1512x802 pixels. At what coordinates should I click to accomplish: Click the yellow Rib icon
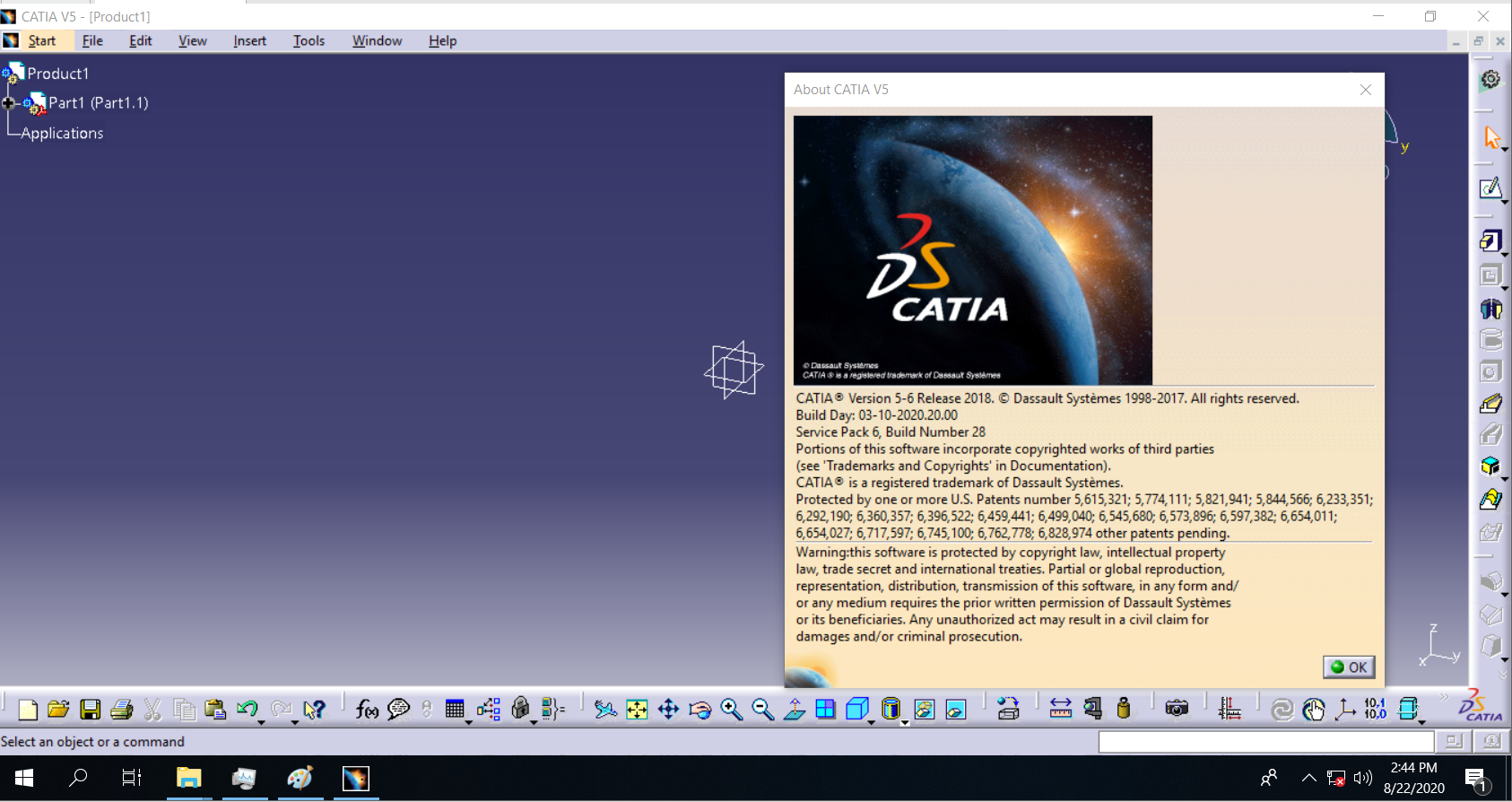pyautogui.click(x=1490, y=404)
